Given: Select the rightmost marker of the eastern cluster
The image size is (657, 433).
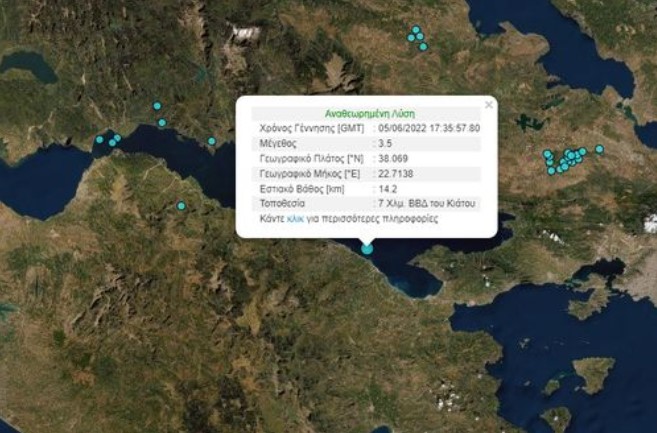Looking at the screenshot, I should tap(600, 149).
